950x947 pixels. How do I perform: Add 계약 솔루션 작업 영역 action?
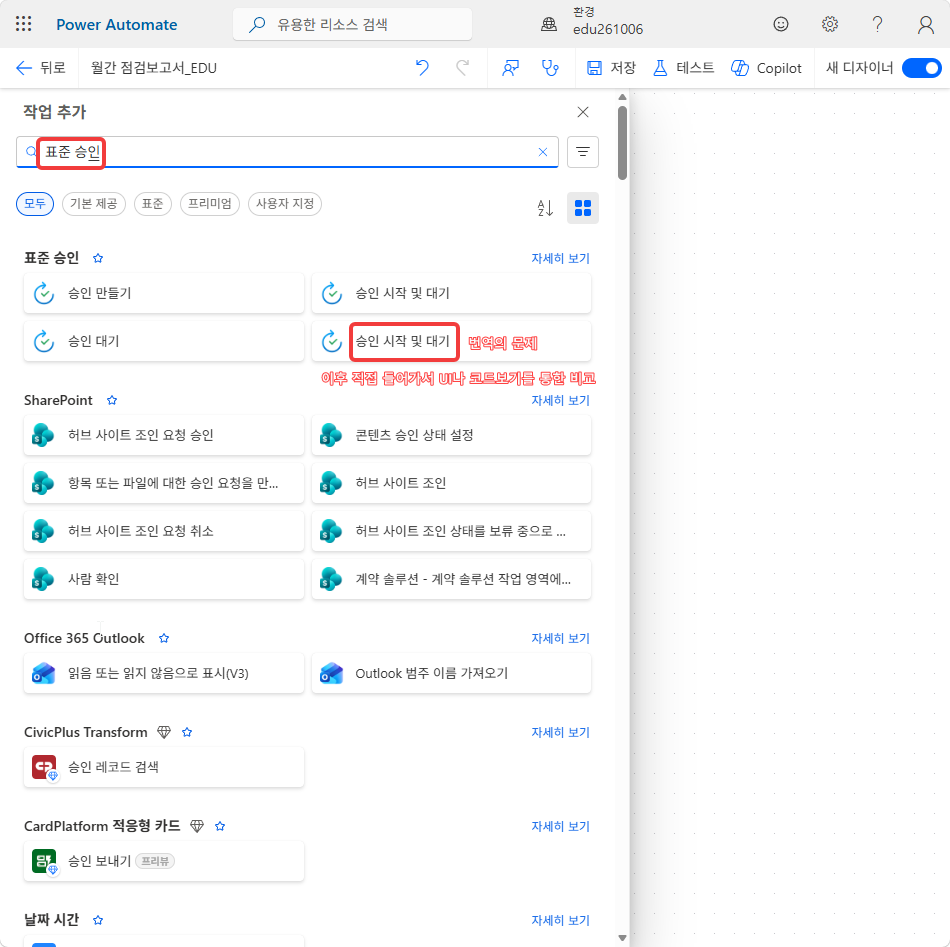451,579
